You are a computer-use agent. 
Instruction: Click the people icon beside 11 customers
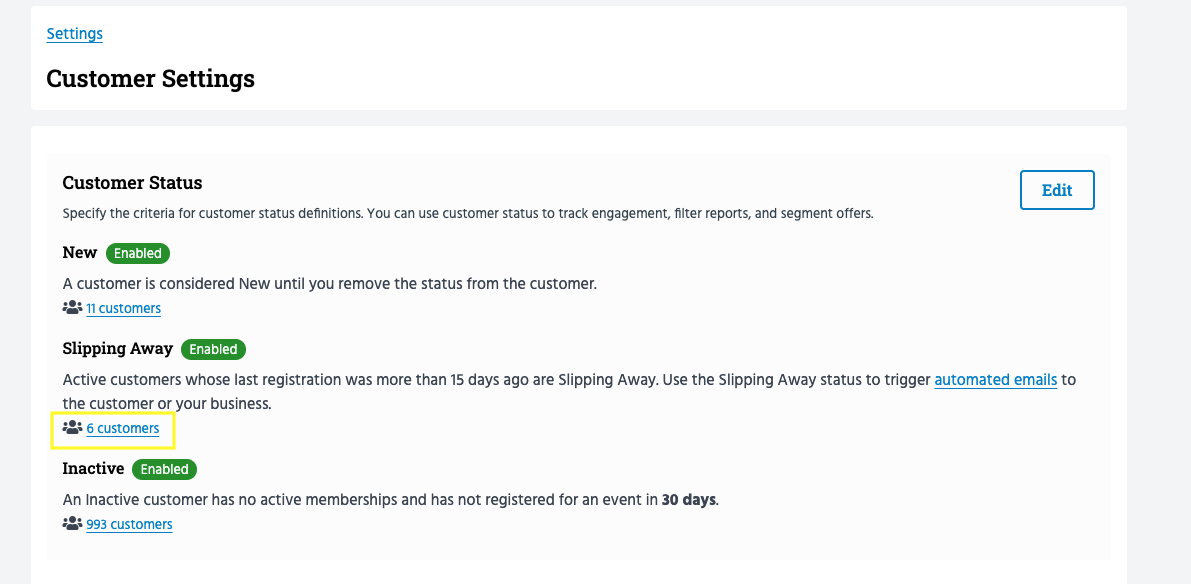coord(72,308)
